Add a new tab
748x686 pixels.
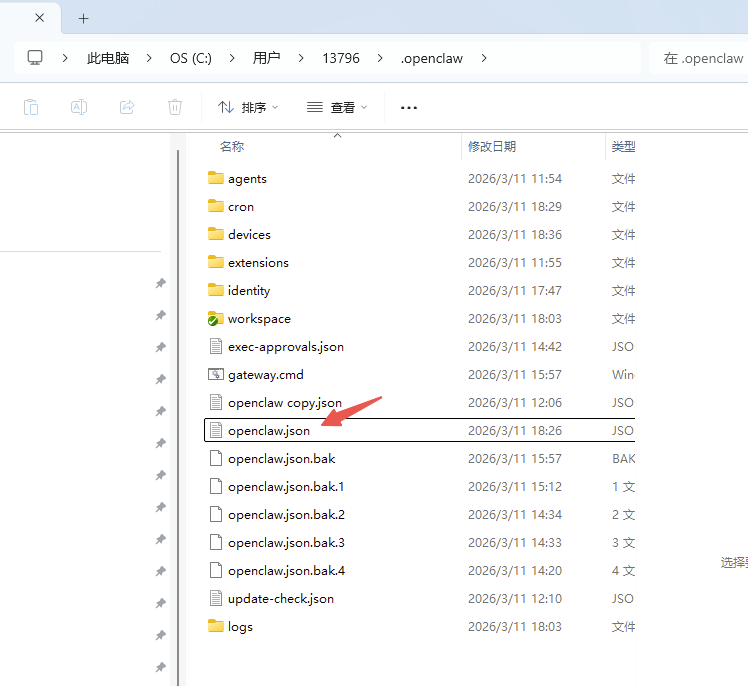[83, 19]
